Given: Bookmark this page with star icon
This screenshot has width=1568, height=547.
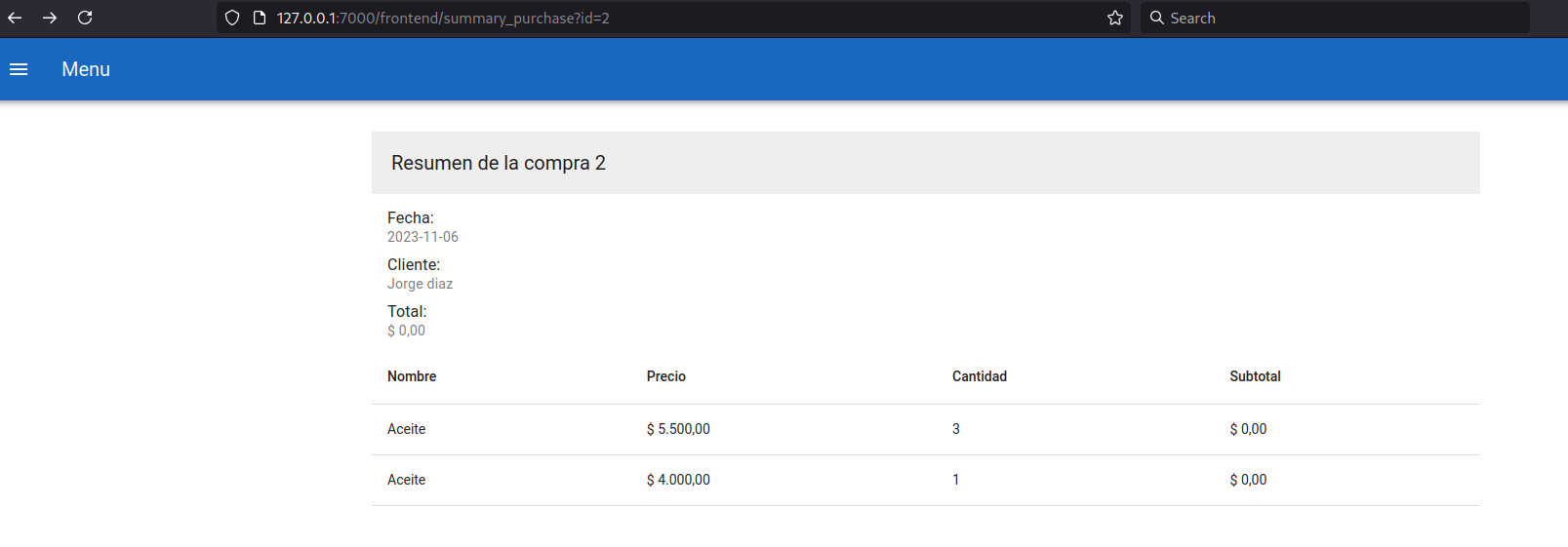Looking at the screenshot, I should click(1115, 18).
